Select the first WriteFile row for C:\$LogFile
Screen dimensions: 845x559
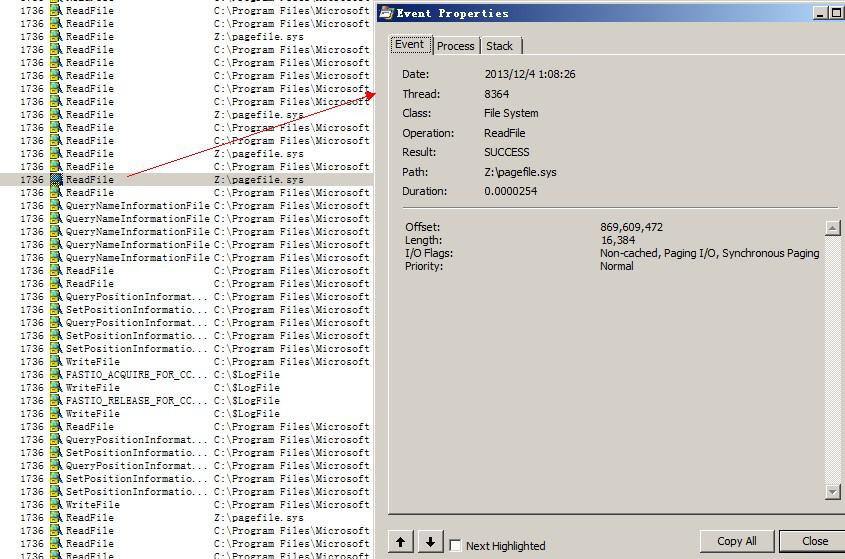pos(186,388)
